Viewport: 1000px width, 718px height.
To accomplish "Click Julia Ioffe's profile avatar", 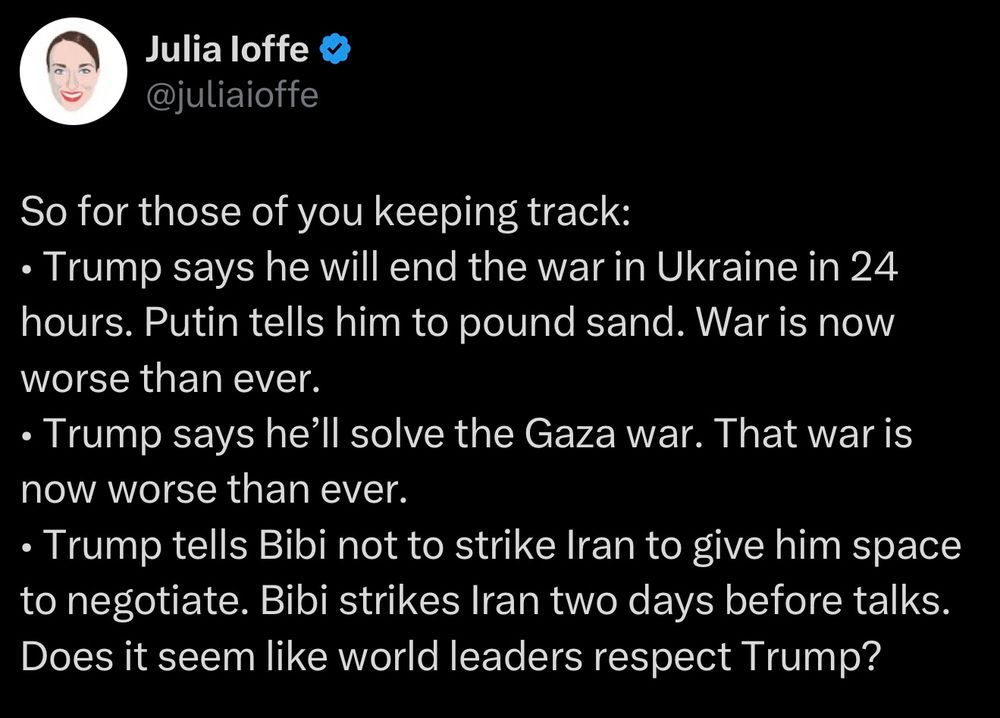I will point(73,71).
